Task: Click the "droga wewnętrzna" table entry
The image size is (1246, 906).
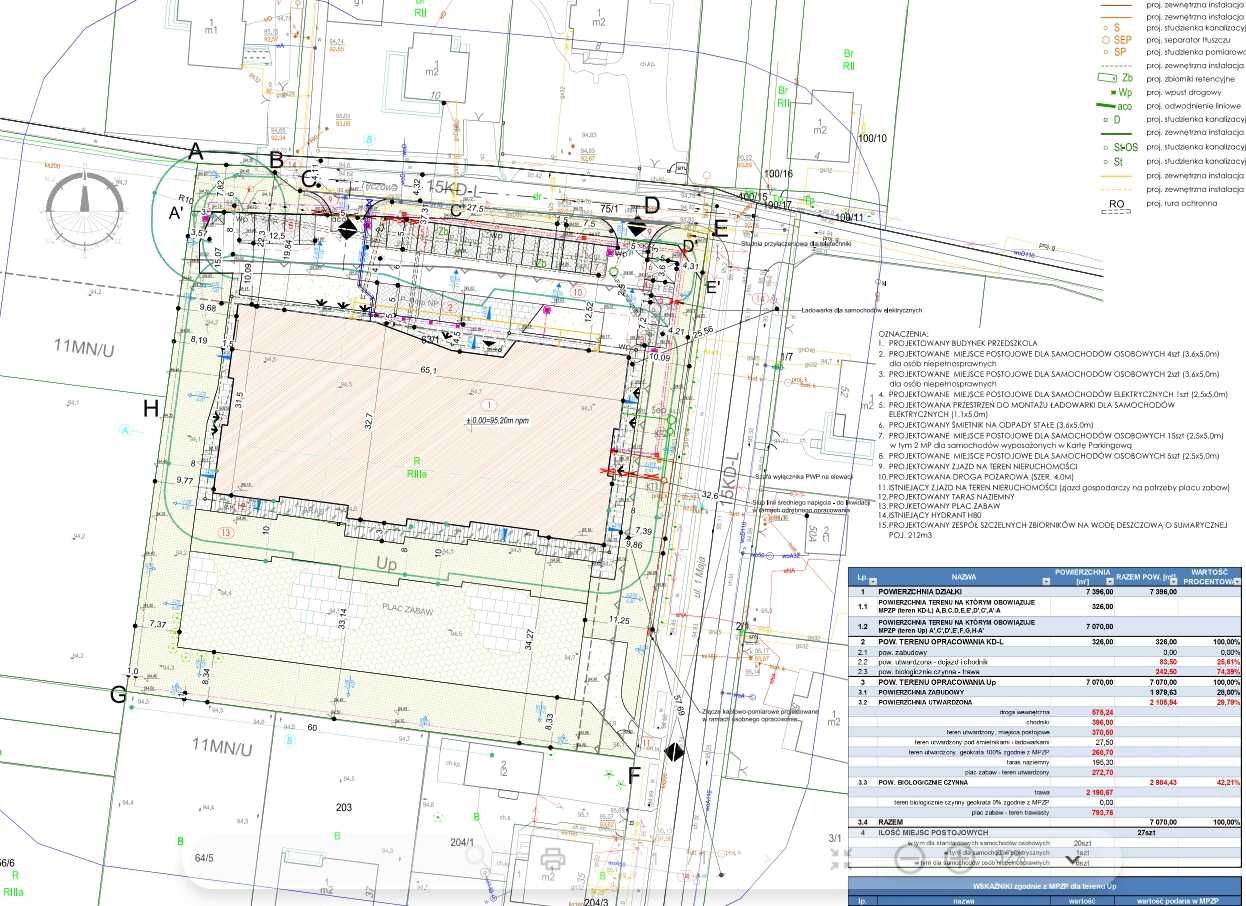Action: [x=1024, y=712]
